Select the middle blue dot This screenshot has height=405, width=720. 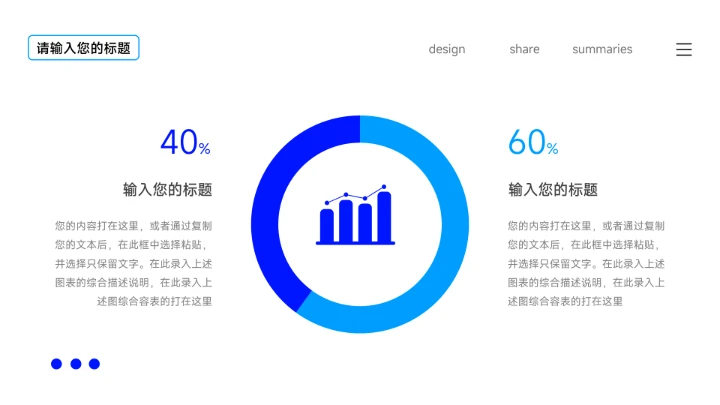[76, 364]
